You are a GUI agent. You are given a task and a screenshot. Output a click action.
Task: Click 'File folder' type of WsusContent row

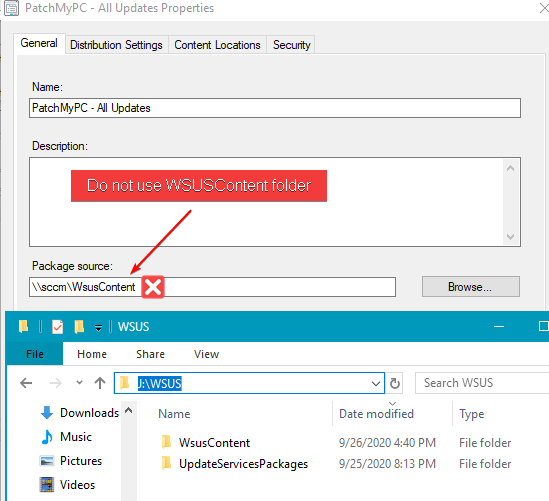[x=485, y=443]
